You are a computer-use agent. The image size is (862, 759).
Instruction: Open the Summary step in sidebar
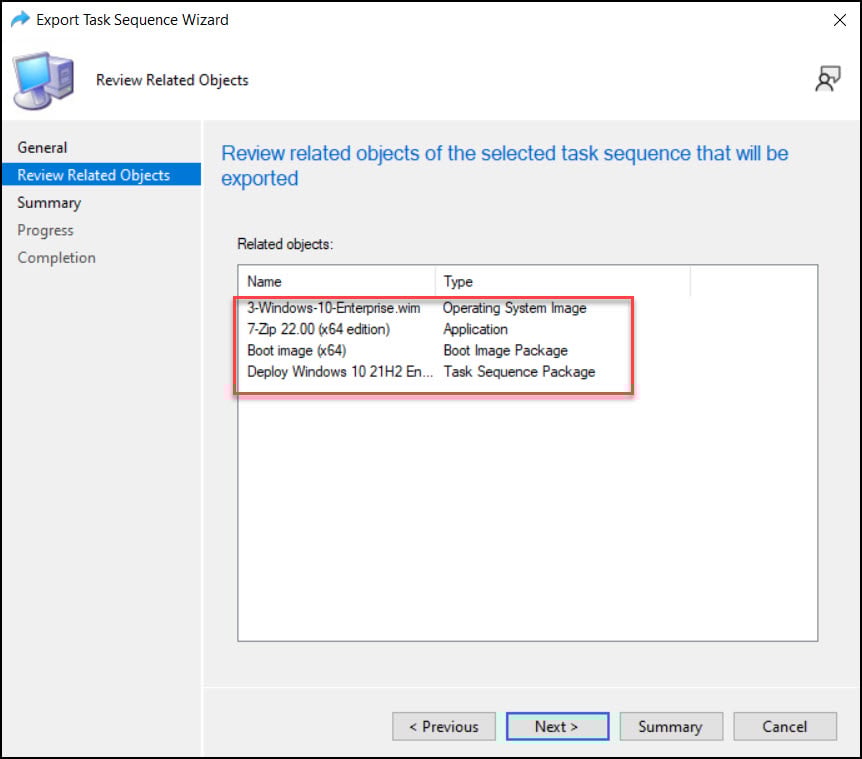pos(49,203)
